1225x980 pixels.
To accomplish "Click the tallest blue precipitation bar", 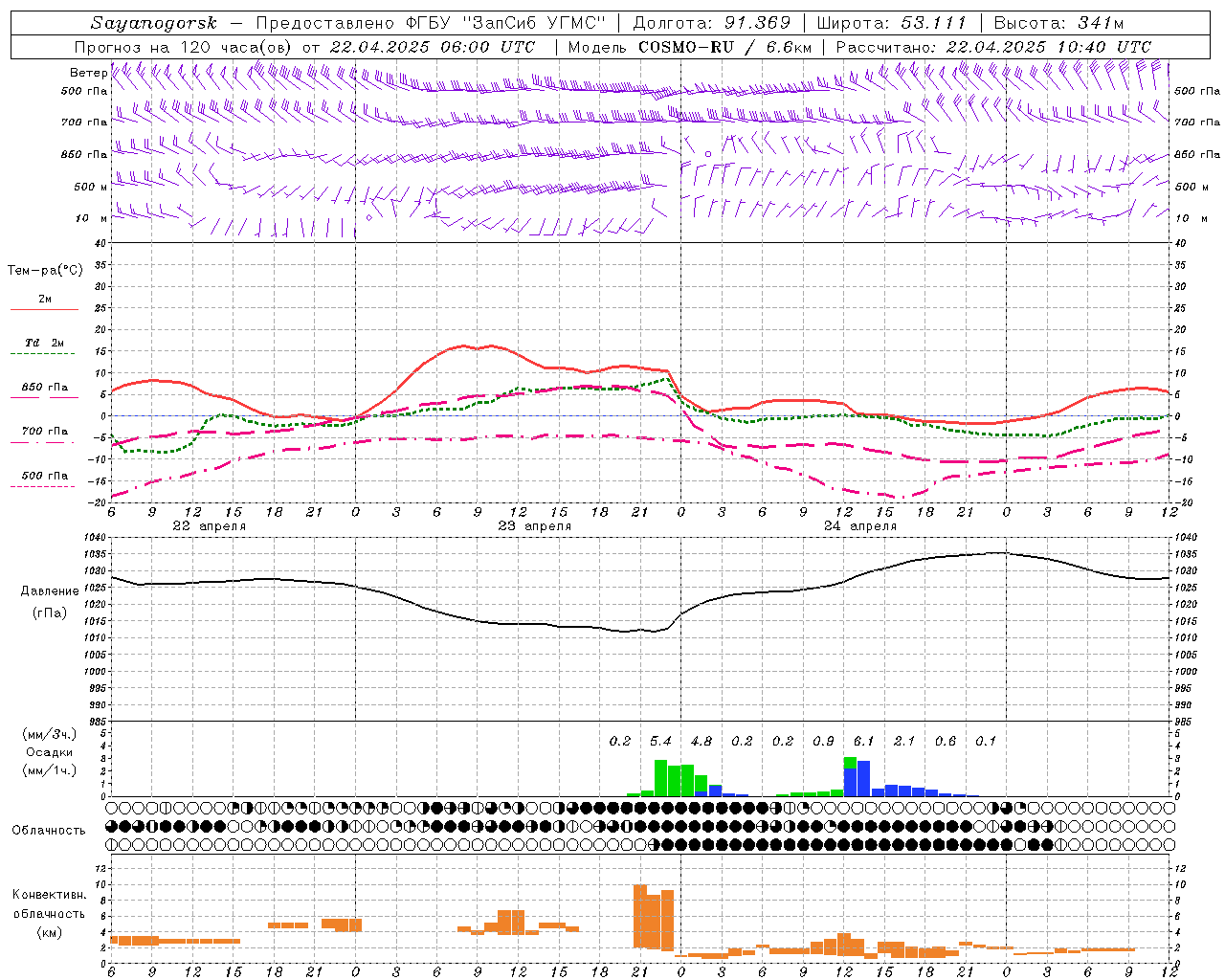I will tap(863, 779).
